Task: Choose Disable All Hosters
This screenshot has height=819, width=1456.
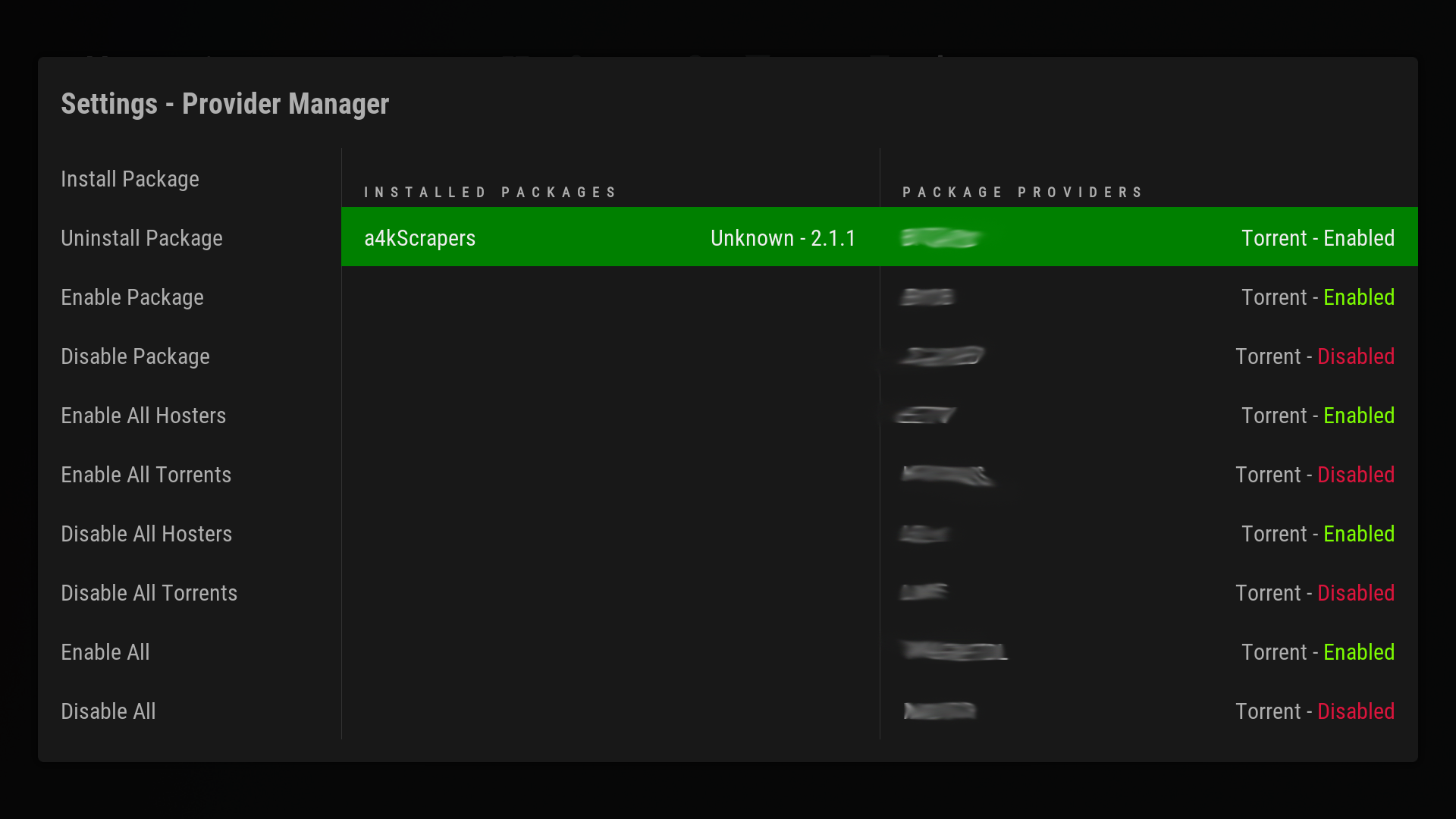Action: (146, 534)
